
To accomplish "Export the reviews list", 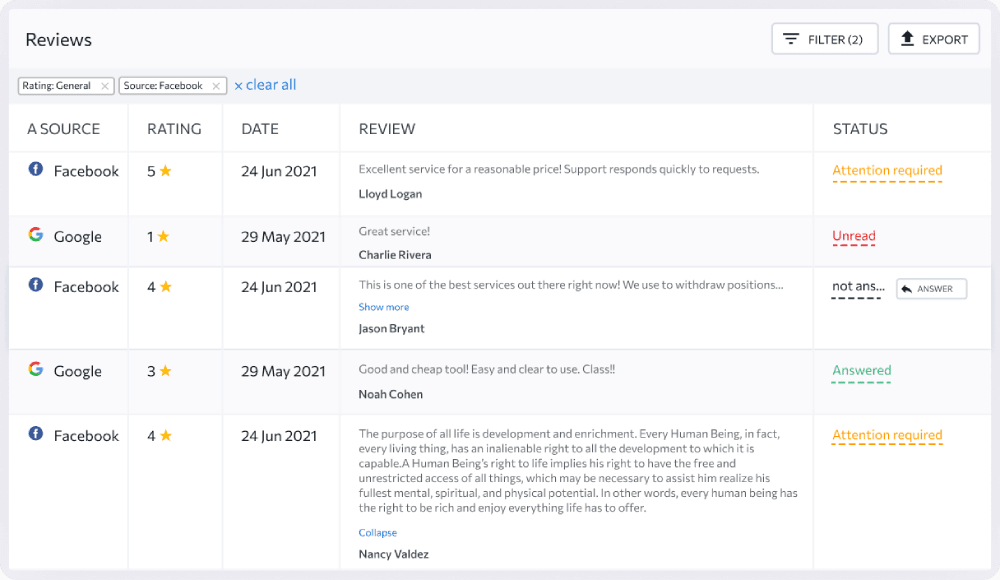I will point(934,39).
